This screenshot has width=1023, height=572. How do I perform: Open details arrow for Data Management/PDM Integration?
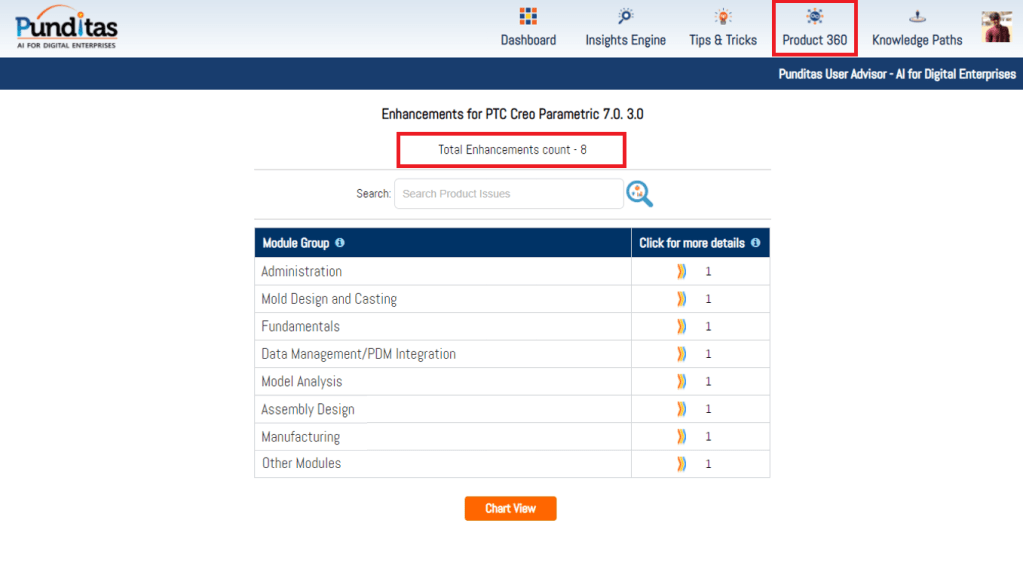[x=681, y=354]
